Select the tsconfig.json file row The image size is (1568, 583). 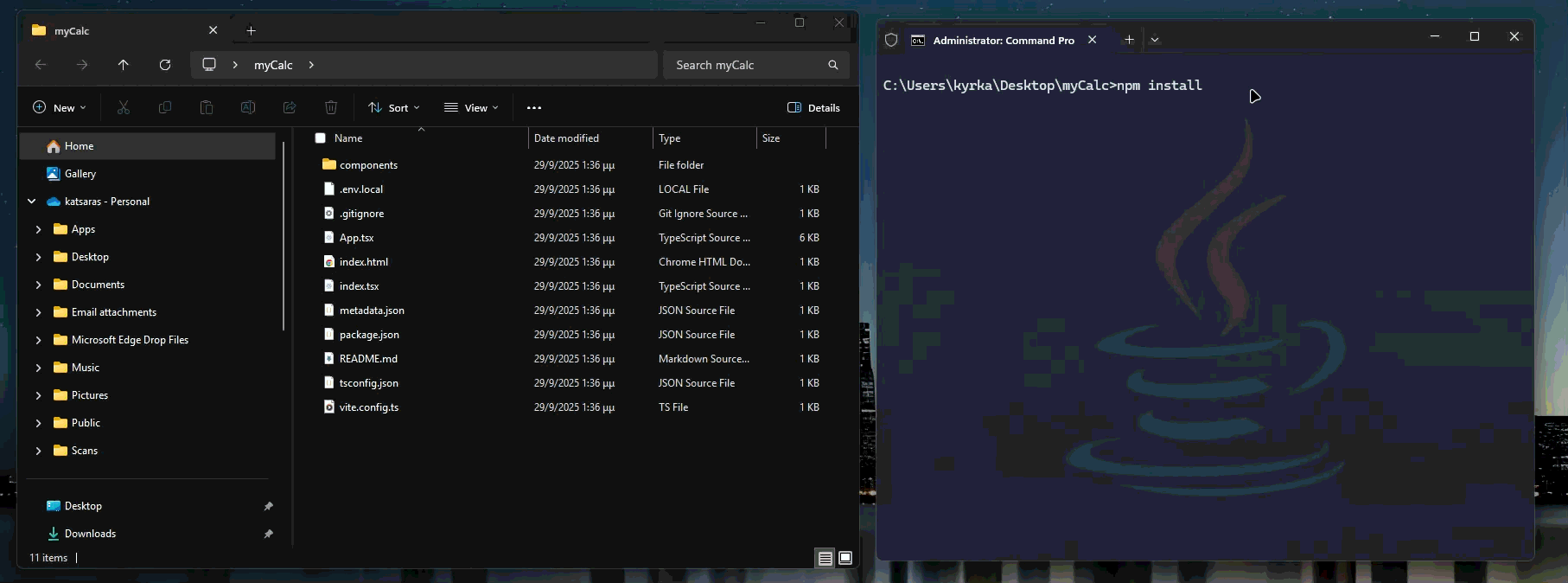click(570, 383)
